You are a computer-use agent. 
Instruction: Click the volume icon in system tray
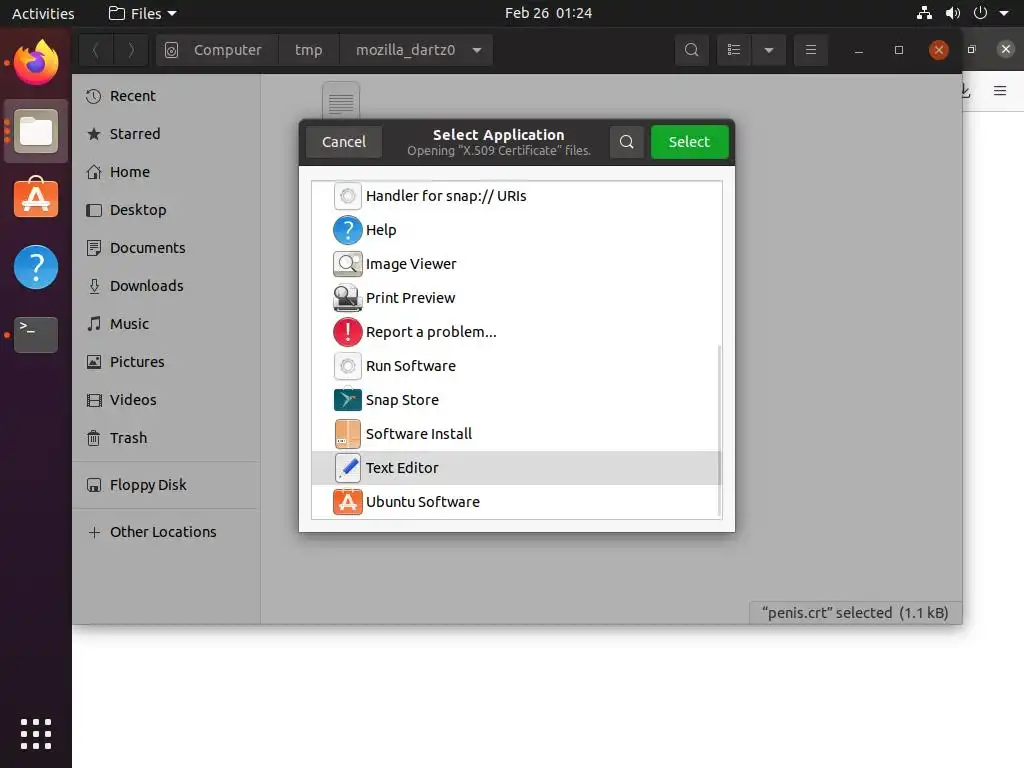click(953, 13)
